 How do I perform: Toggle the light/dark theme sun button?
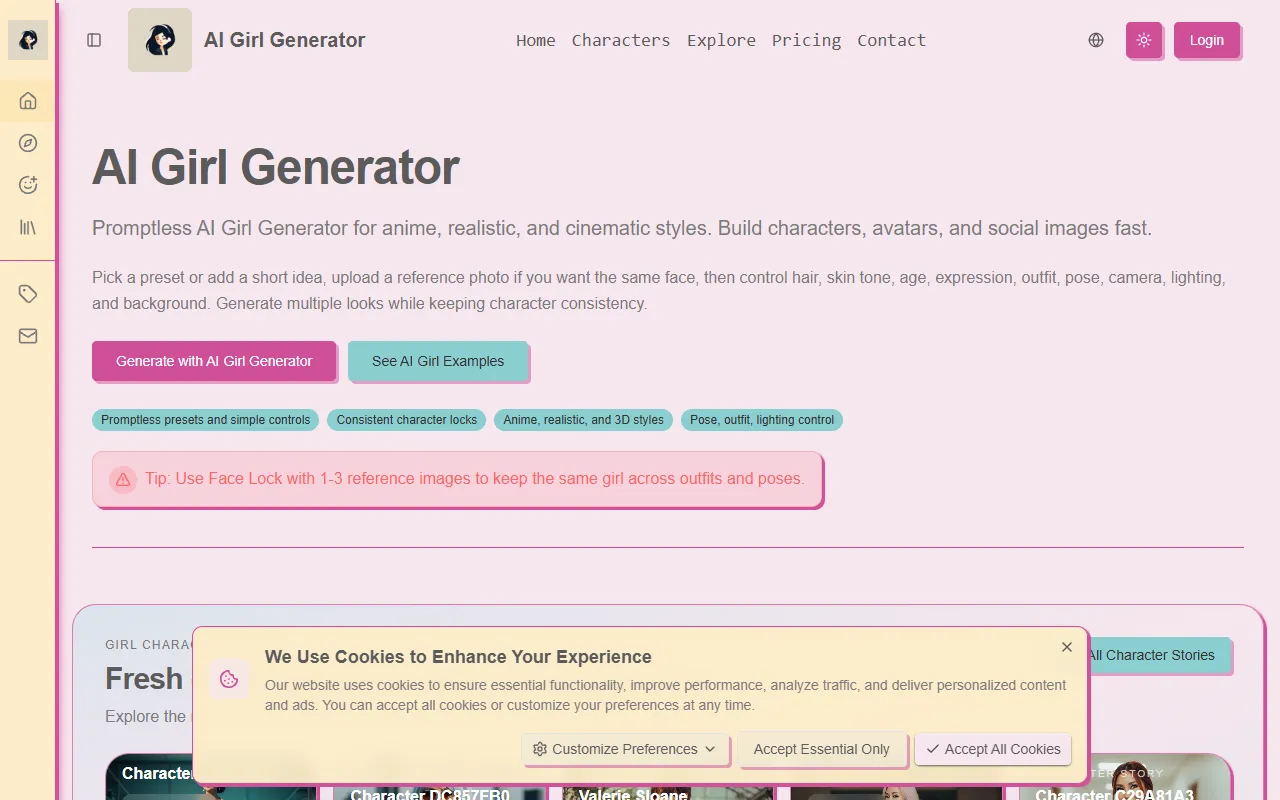click(x=1144, y=40)
